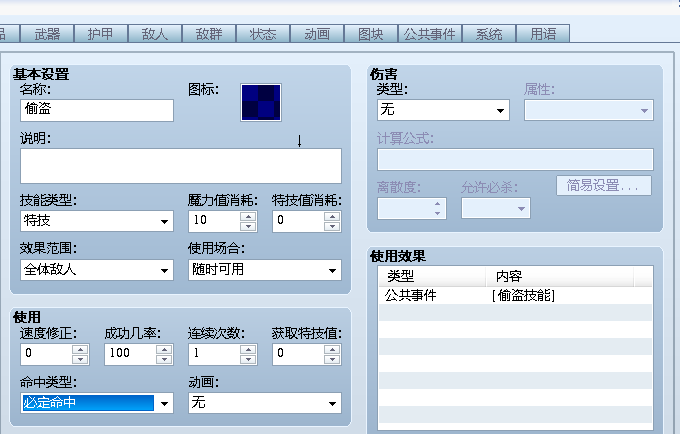Open the 技能类型 dropdown showing 特技
Screen dimensions: 680x434
(97, 221)
